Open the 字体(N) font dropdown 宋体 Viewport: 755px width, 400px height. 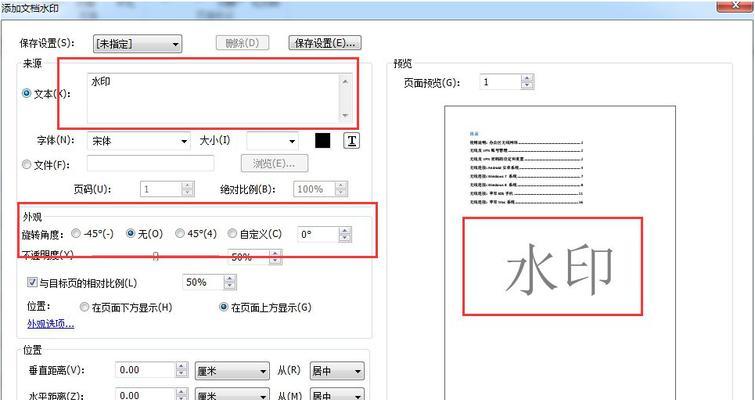(x=139, y=141)
